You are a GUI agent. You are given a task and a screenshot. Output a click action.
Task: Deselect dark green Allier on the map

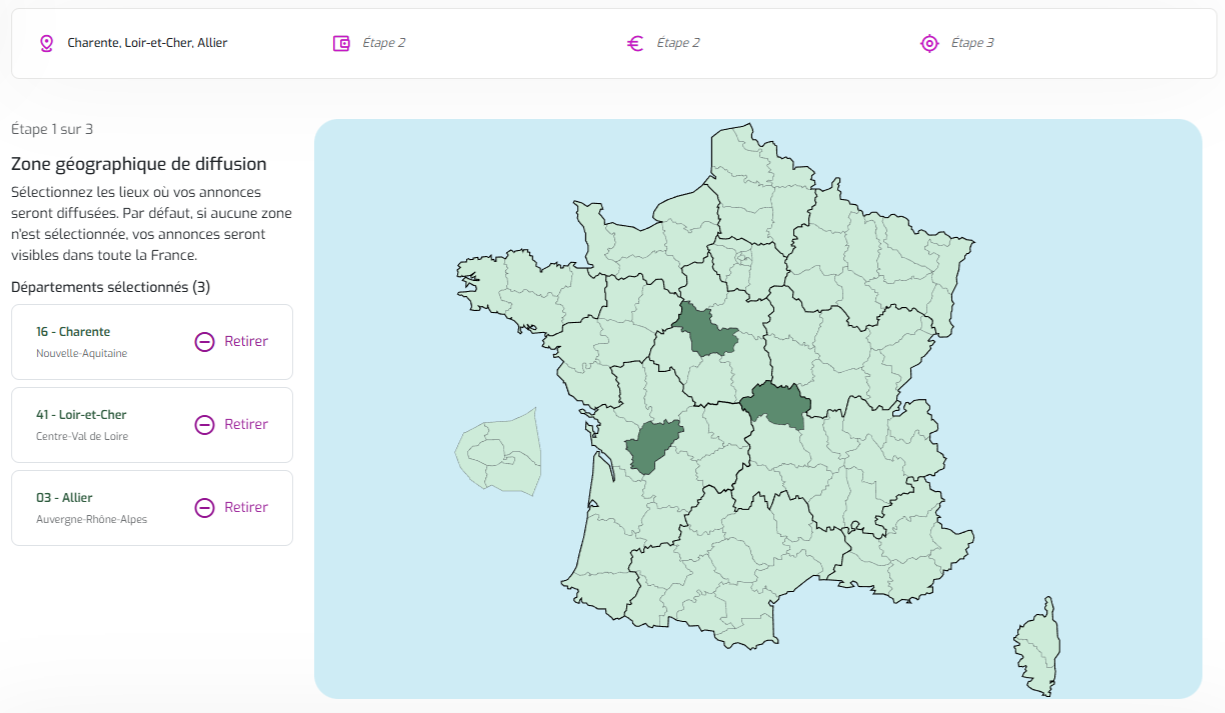(776, 403)
